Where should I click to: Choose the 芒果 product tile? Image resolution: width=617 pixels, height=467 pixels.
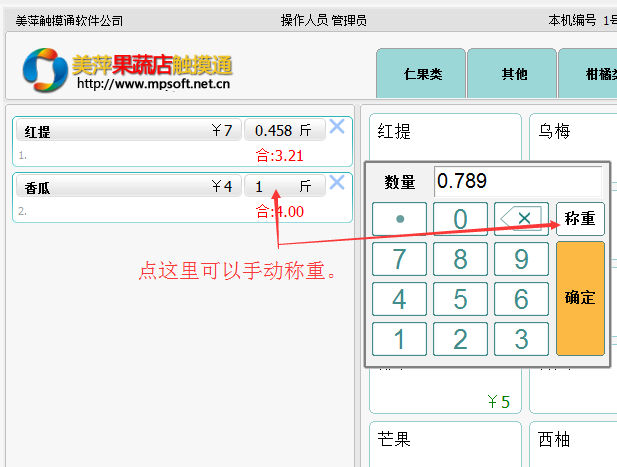445,444
